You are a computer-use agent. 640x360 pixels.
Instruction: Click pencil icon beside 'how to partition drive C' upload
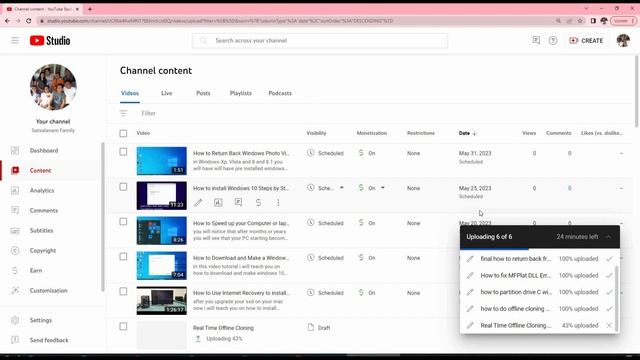tap(470, 292)
